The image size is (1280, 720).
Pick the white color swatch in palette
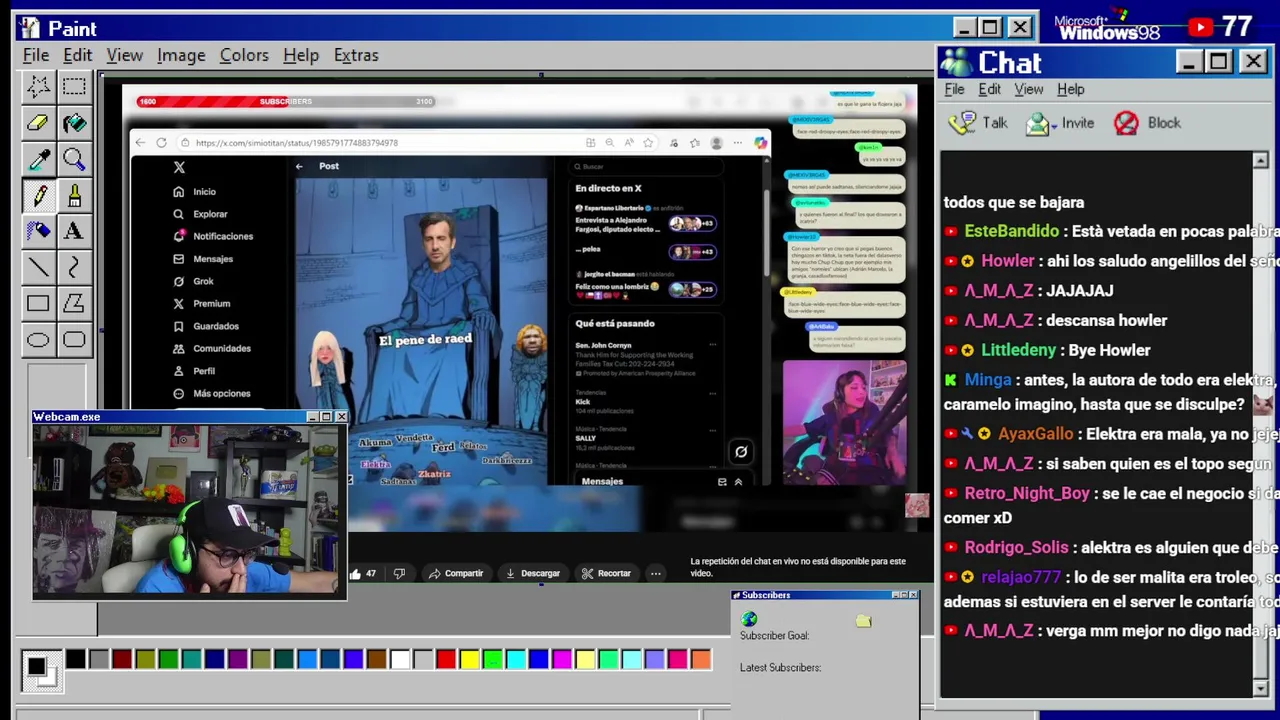click(400, 659)
